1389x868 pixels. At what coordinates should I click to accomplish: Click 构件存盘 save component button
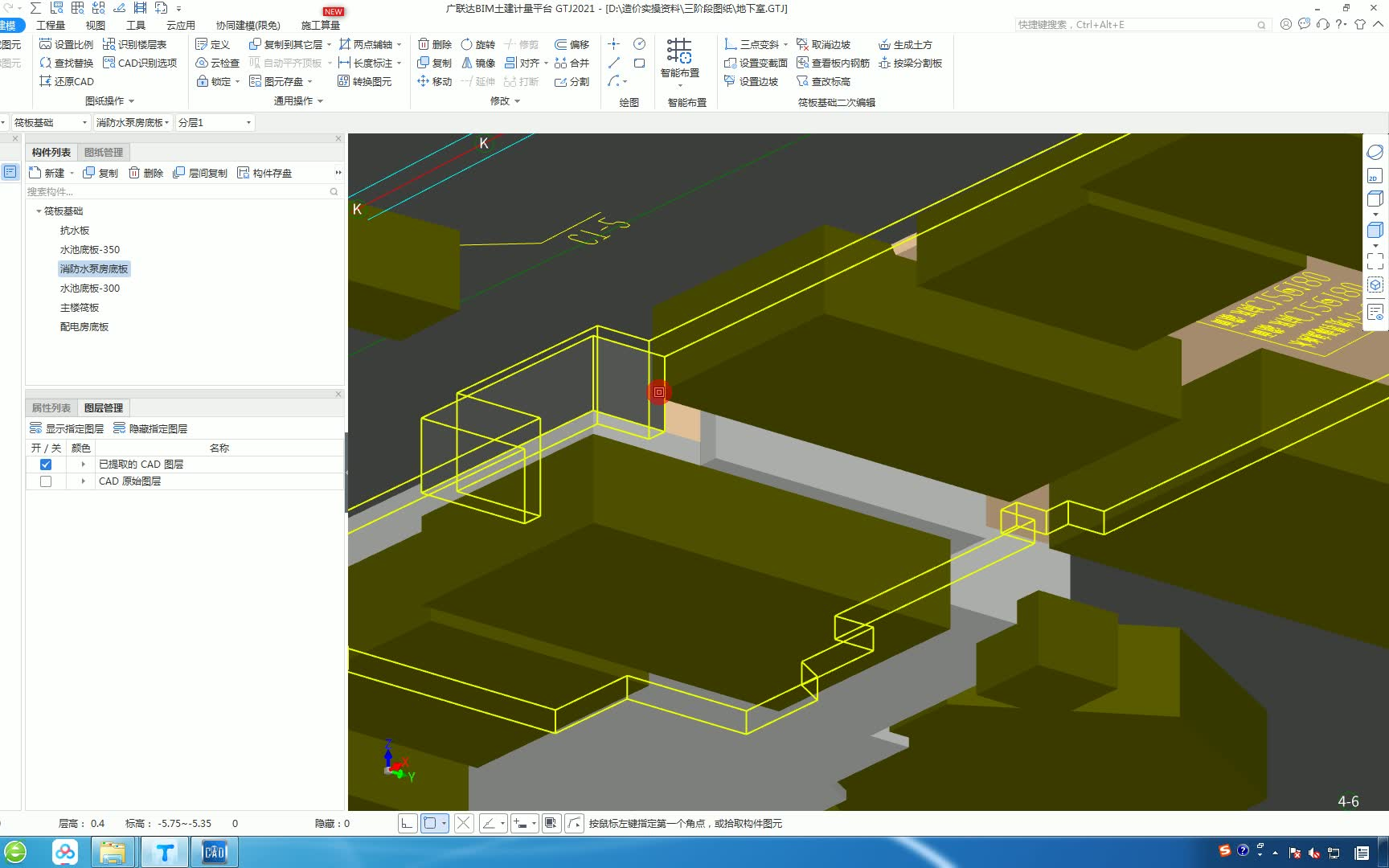[264, 173]
